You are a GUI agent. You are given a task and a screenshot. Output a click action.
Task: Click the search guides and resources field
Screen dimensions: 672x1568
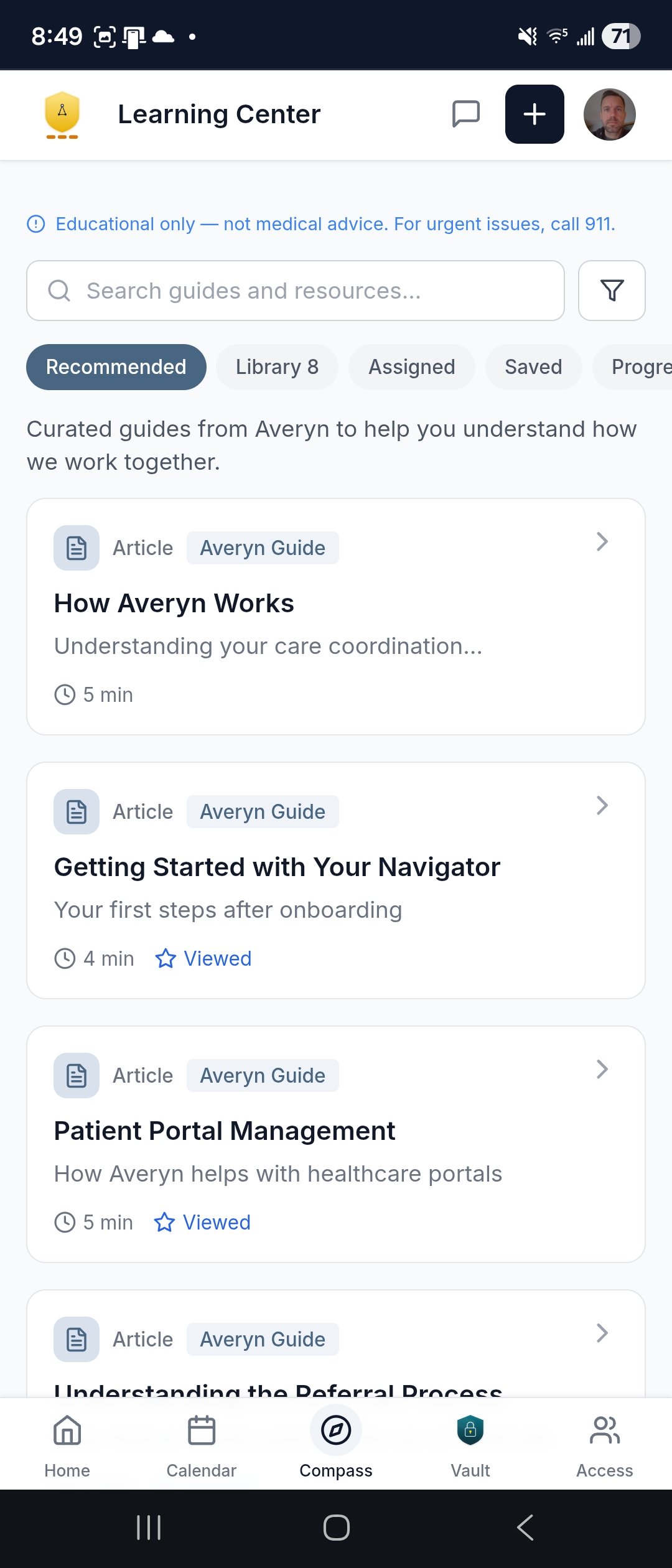[296, 291]
